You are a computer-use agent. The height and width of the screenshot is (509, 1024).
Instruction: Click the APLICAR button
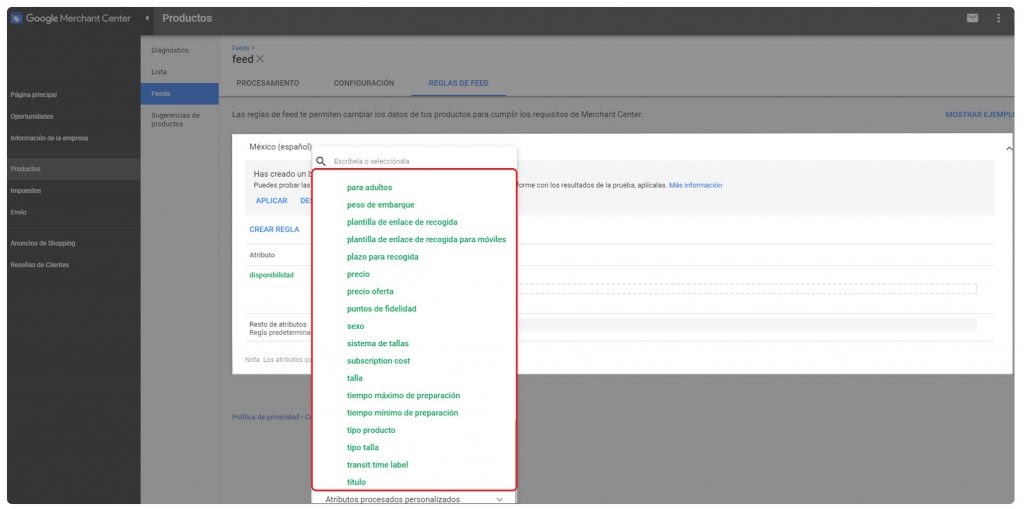pyautogui.click(x=272, y=201)
